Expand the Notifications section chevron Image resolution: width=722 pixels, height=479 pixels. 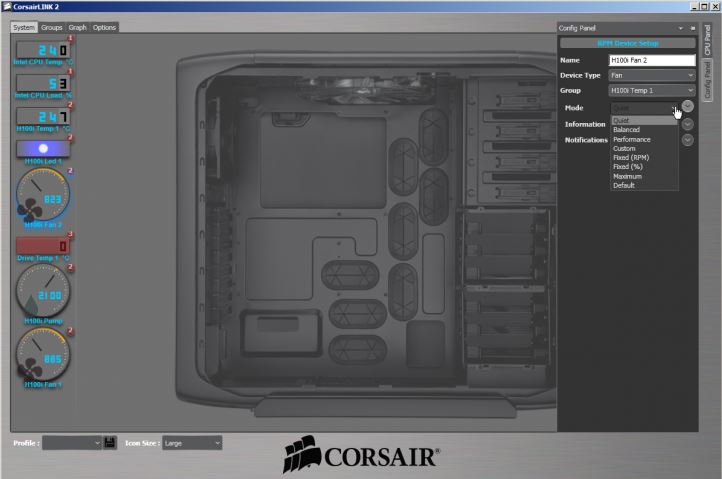coord(687,140)
